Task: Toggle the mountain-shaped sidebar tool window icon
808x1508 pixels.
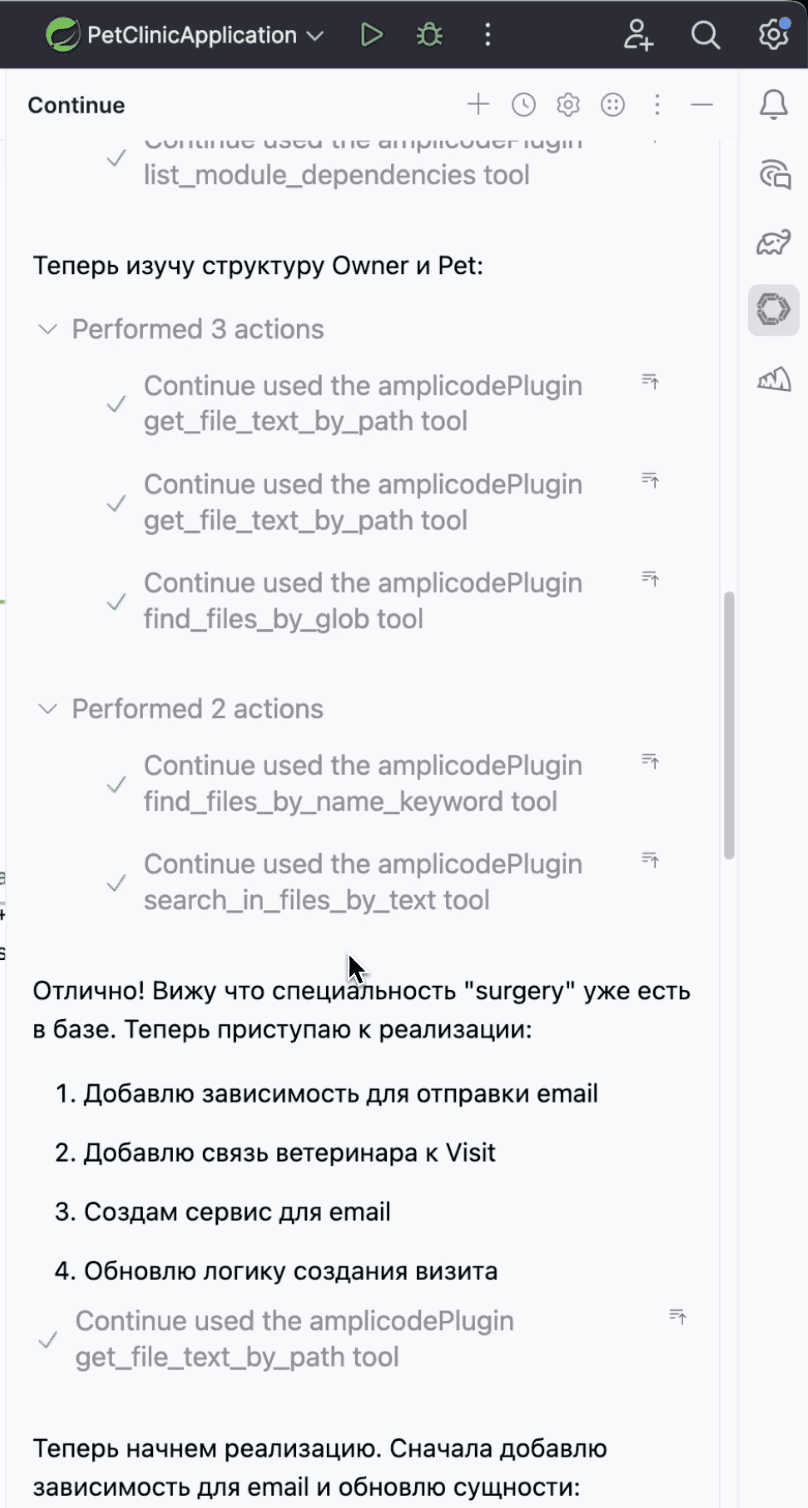Action: pyautogui.click(x=774, y=380)
